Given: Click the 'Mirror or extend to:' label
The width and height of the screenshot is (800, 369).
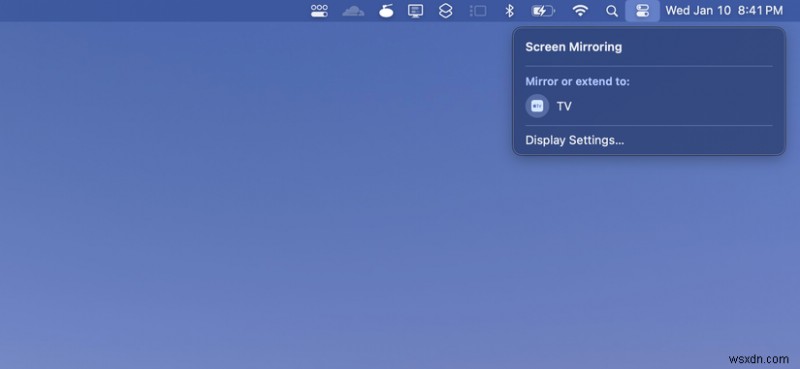Looking at the screenshot, I should [578, 82].
